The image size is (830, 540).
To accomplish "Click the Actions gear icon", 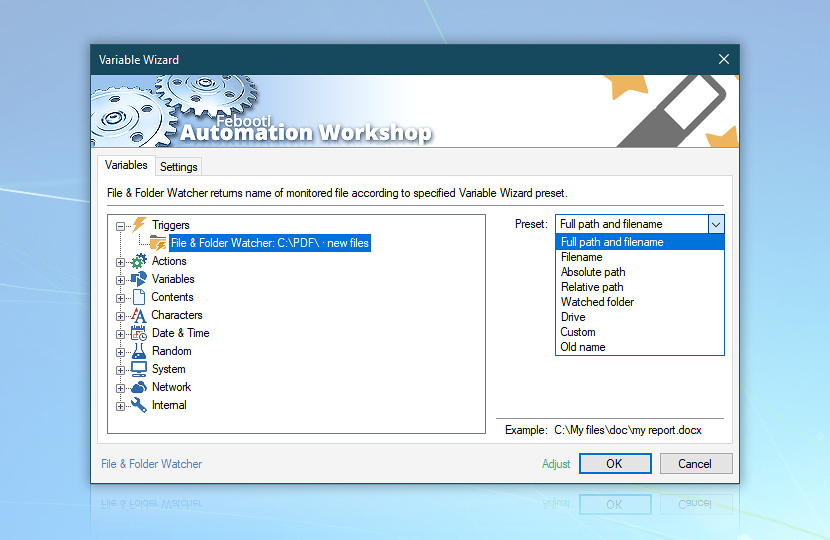I will point(139,261).
